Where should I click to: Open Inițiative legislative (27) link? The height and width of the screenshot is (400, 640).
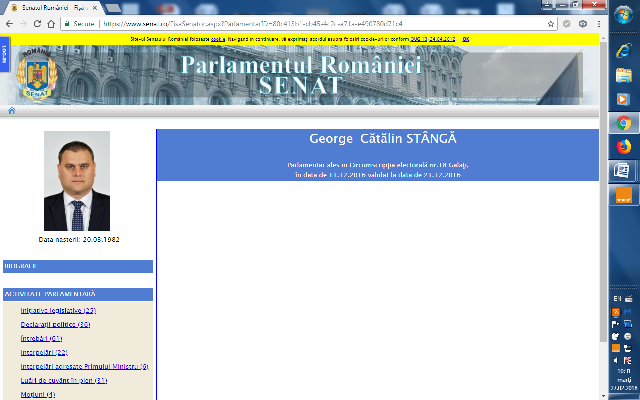[x=58, y=311]
